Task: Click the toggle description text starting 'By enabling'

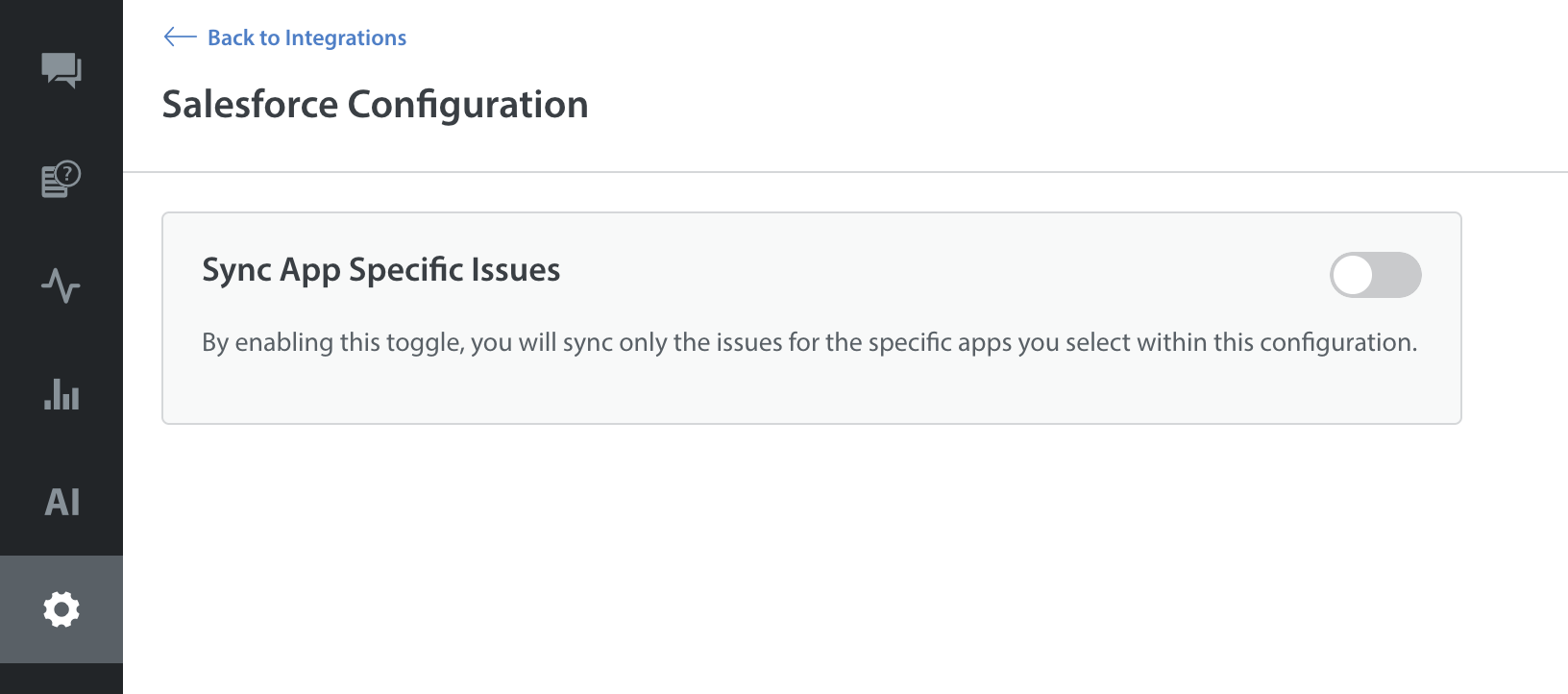Action: 809,343
